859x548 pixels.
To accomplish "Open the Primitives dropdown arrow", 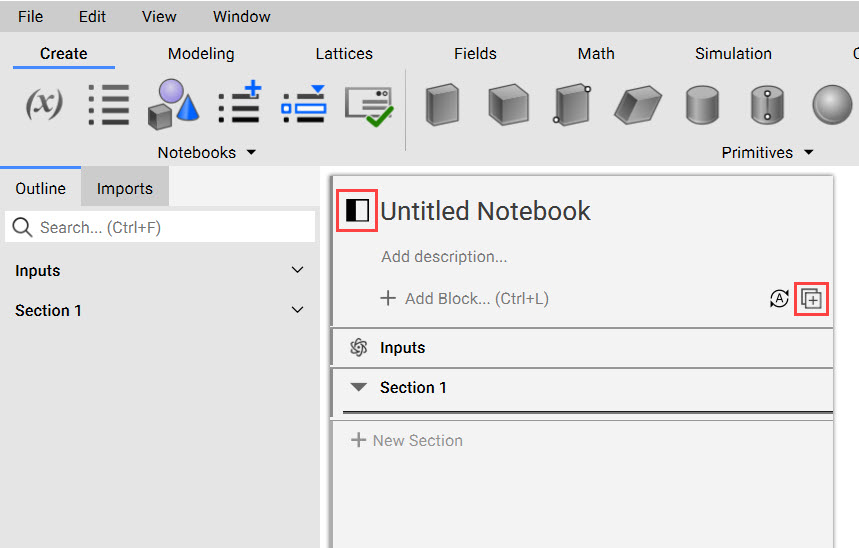I will 809,152.
